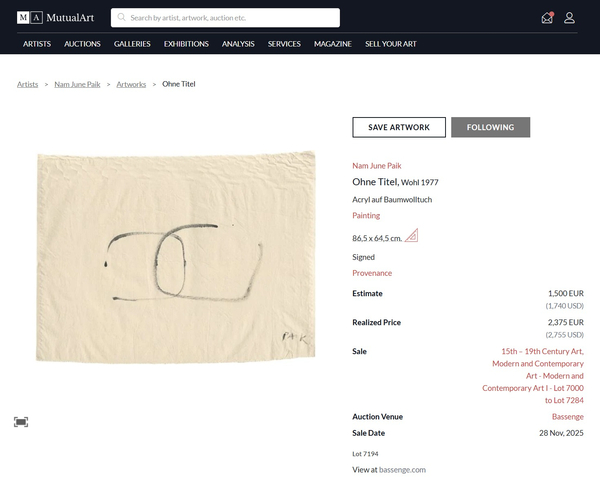Viewport: 600px width, 490px height.
Task: Go to Artworks breadcrumb link
Action: 131,84
